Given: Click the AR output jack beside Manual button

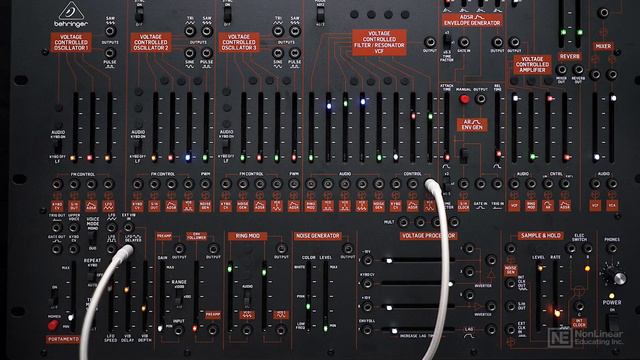Looking at the screenshot, I should (480, 99).
